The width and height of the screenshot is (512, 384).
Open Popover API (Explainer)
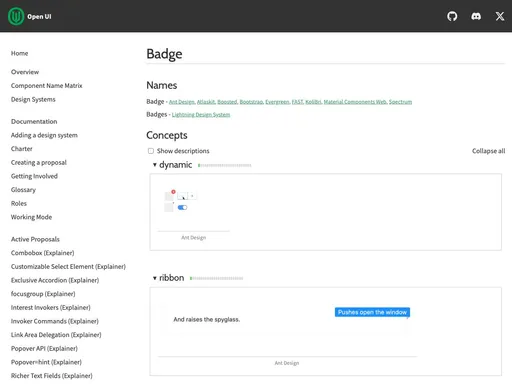tap(44, 348)
